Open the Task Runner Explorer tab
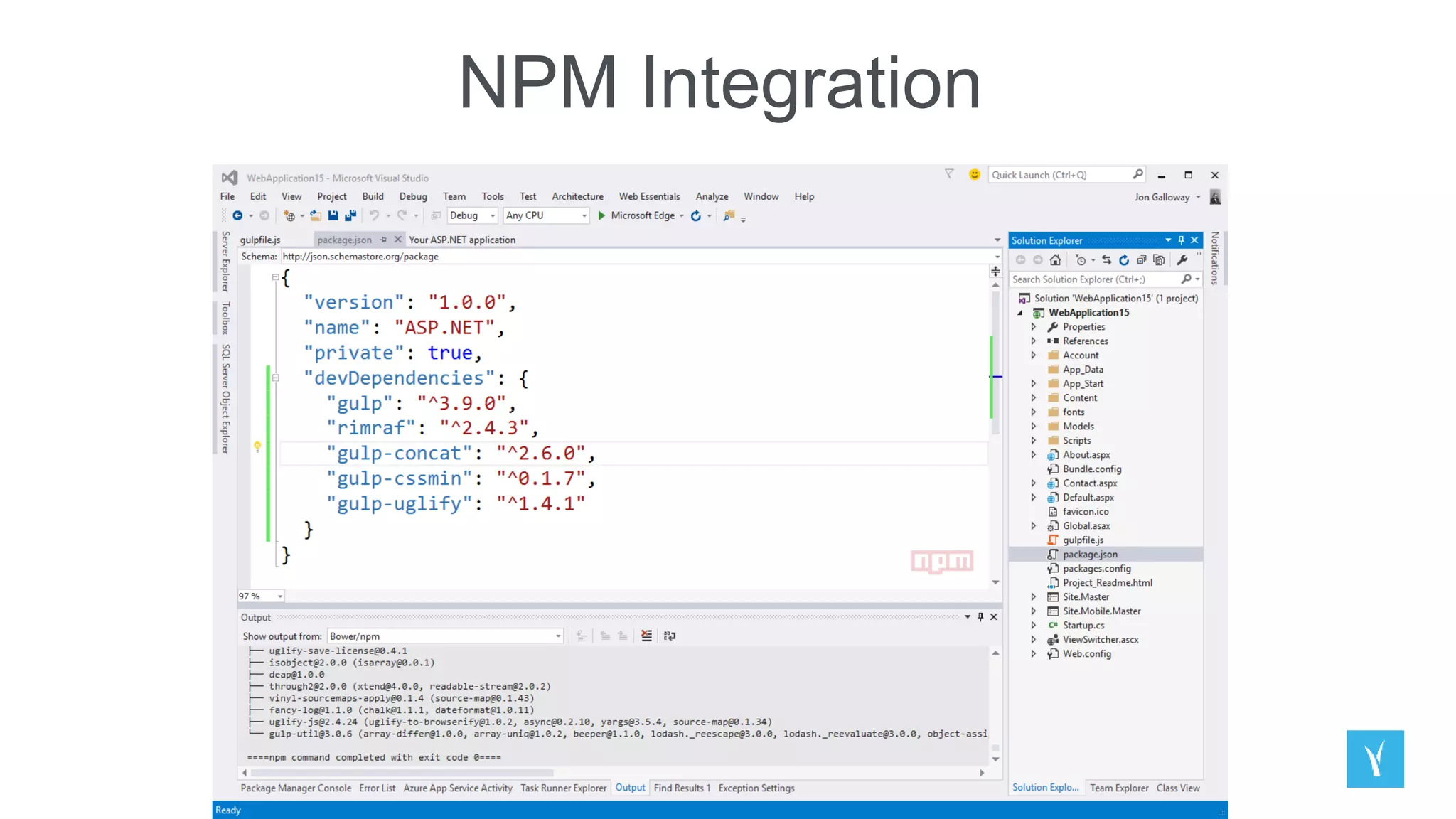Image resolution: width=1456 pixels, height=819 pixels. pos(563,788)
